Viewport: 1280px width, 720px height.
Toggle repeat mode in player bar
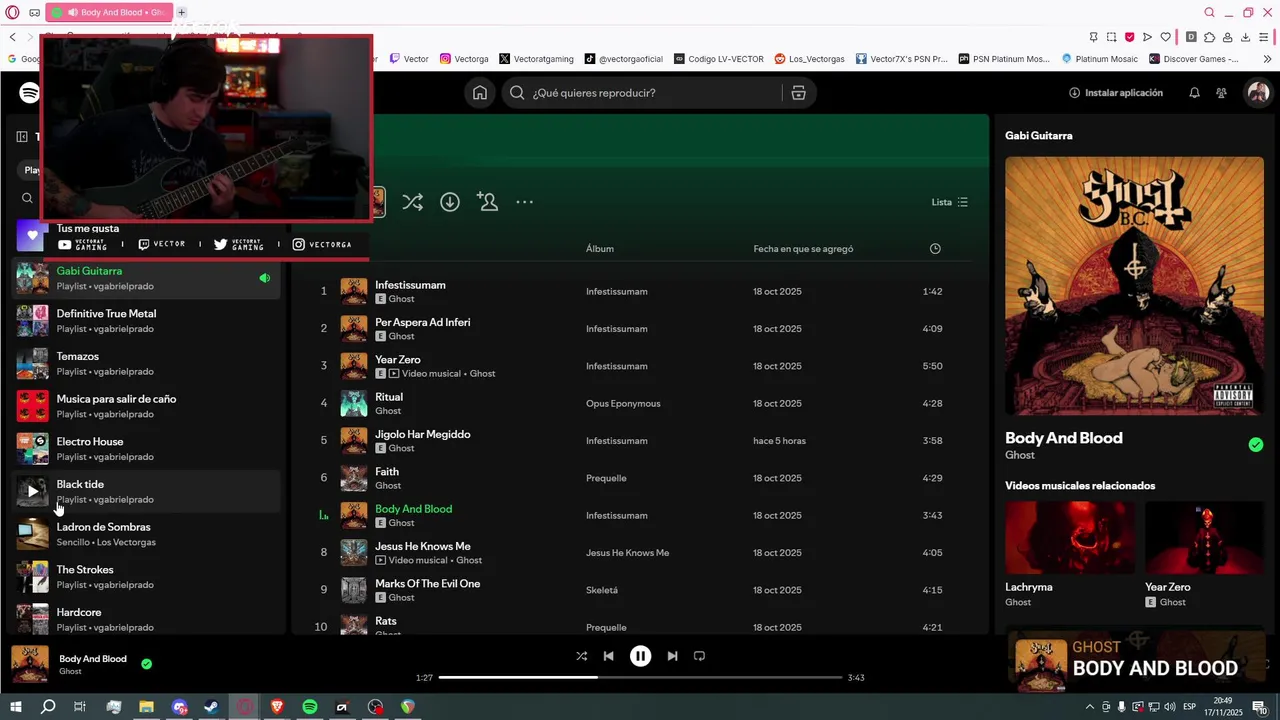pos(699,656)
